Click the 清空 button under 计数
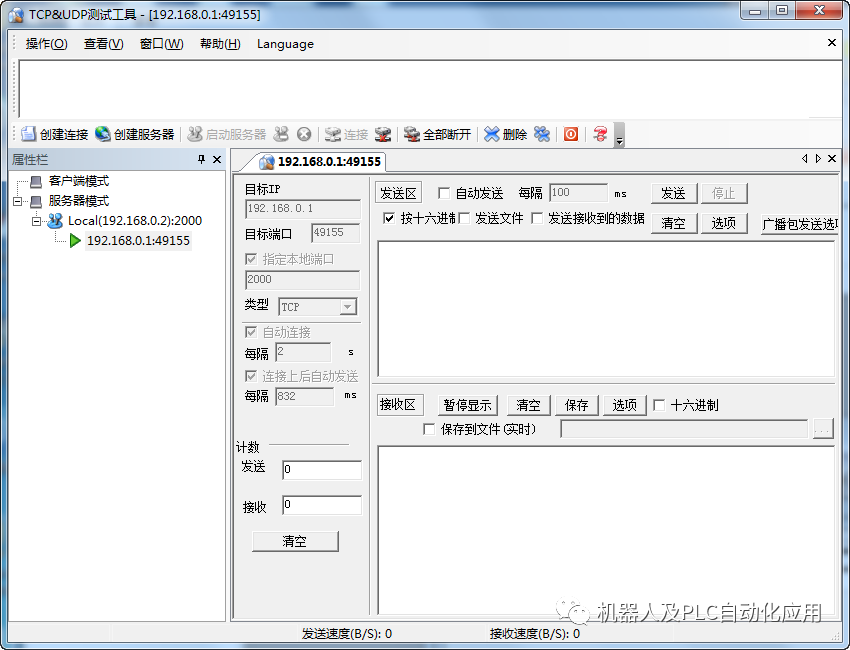 coord(295,541)
